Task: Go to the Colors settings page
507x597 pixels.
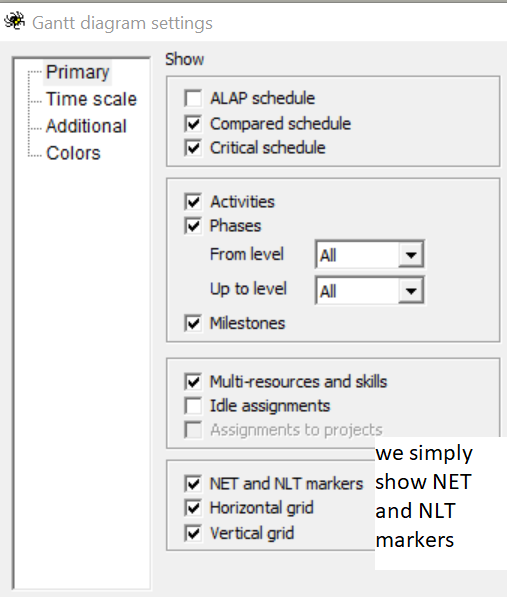Action: click(73, 153)
